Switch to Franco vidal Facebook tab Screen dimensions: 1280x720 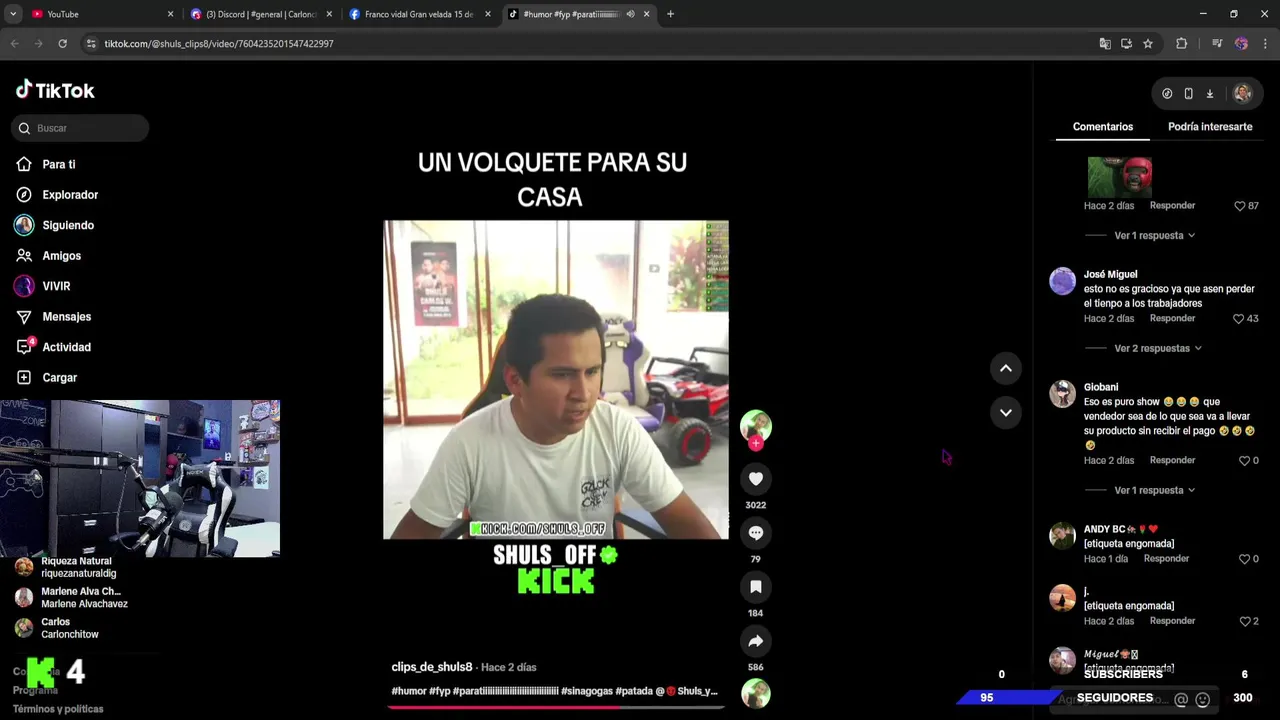point(420,14)
